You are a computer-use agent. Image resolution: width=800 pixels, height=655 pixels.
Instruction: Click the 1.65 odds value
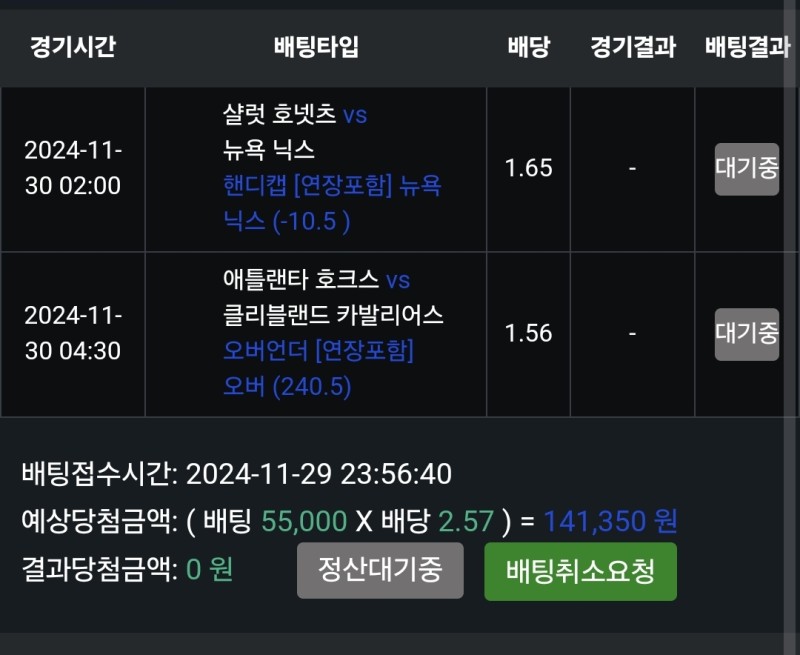coord(528,168)
